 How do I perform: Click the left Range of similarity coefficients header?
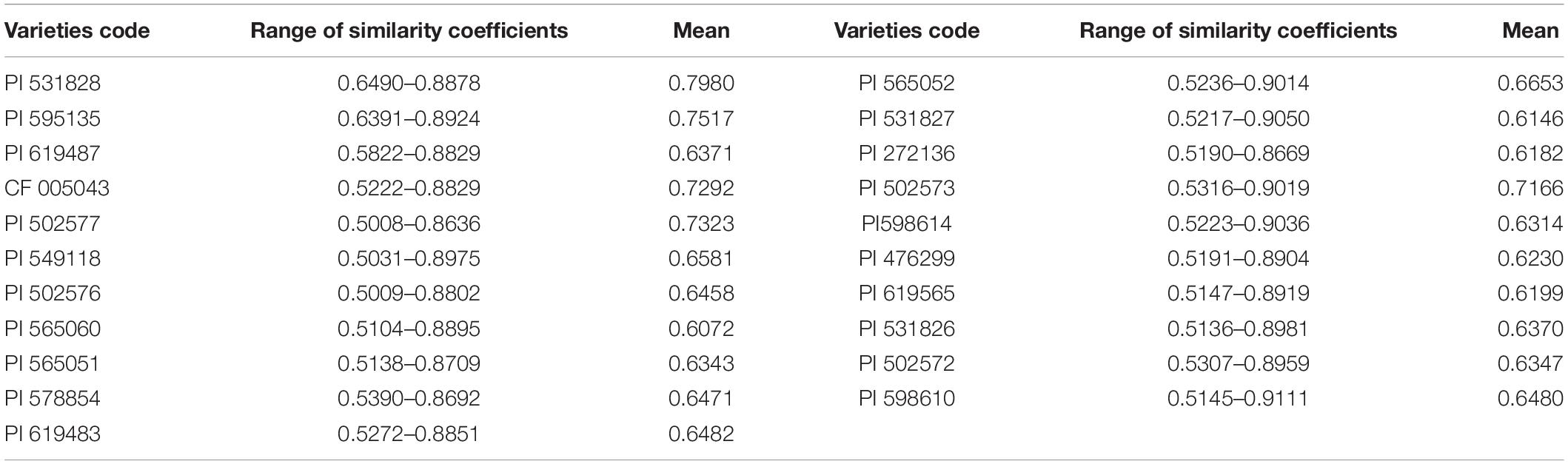coord(409,30)
